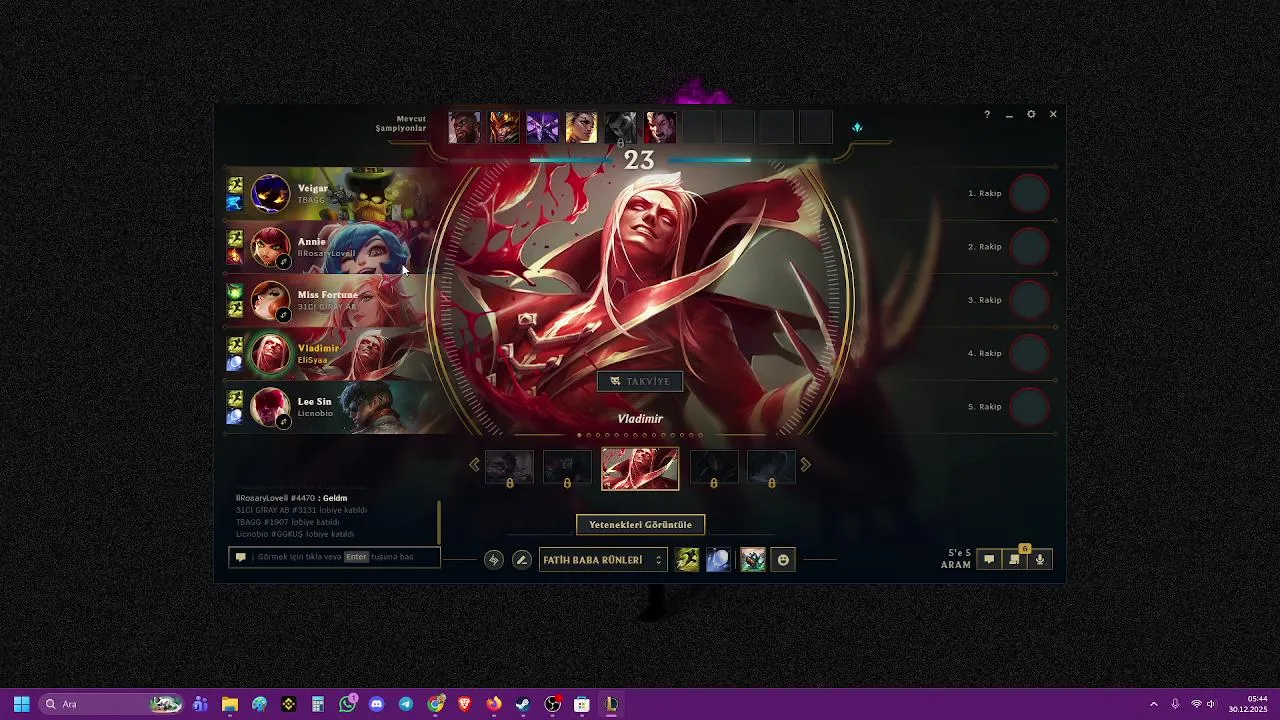The width and height of the screenshot is (1280, 720).
Task: Choose the purple third bench champion
Action: (542, 127)
